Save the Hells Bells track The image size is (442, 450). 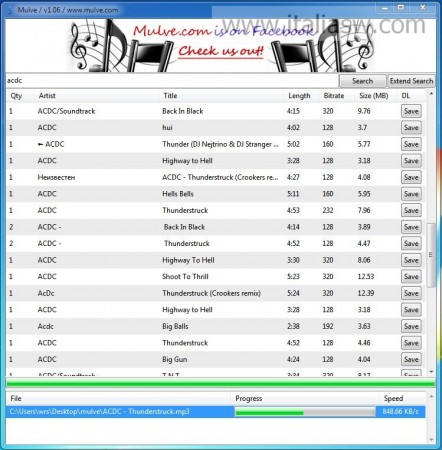pyautogui.click(x=411, y=194)
